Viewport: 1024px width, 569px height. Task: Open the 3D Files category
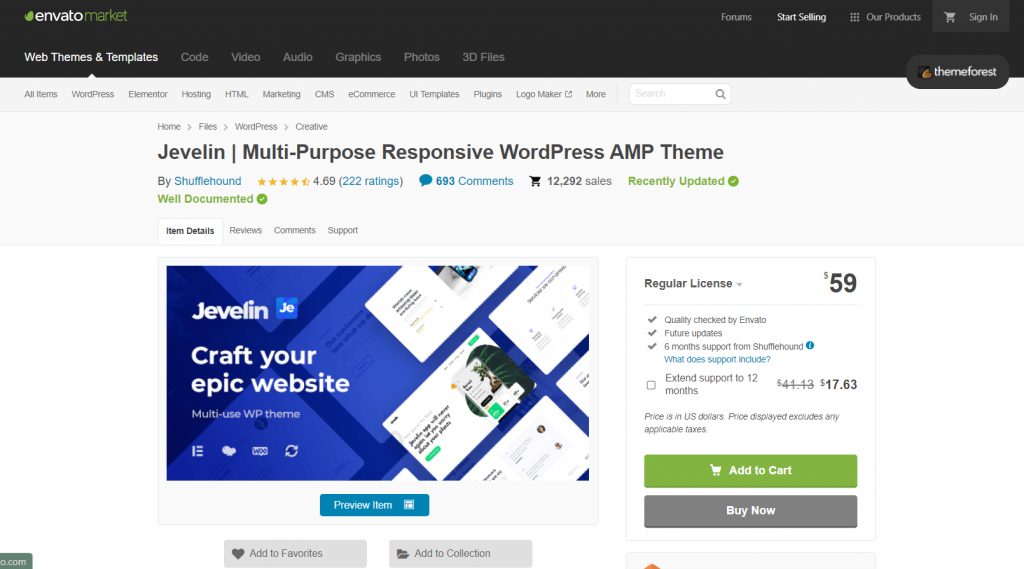pyautogui.click(x=483, y=57)
